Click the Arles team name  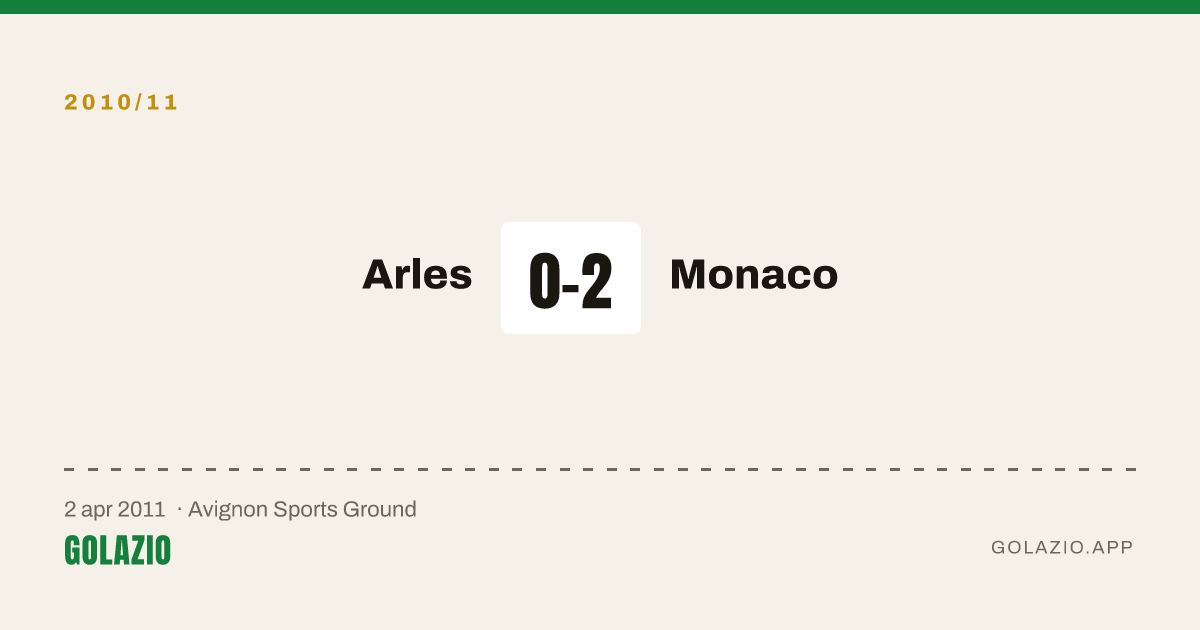[417, 274]
